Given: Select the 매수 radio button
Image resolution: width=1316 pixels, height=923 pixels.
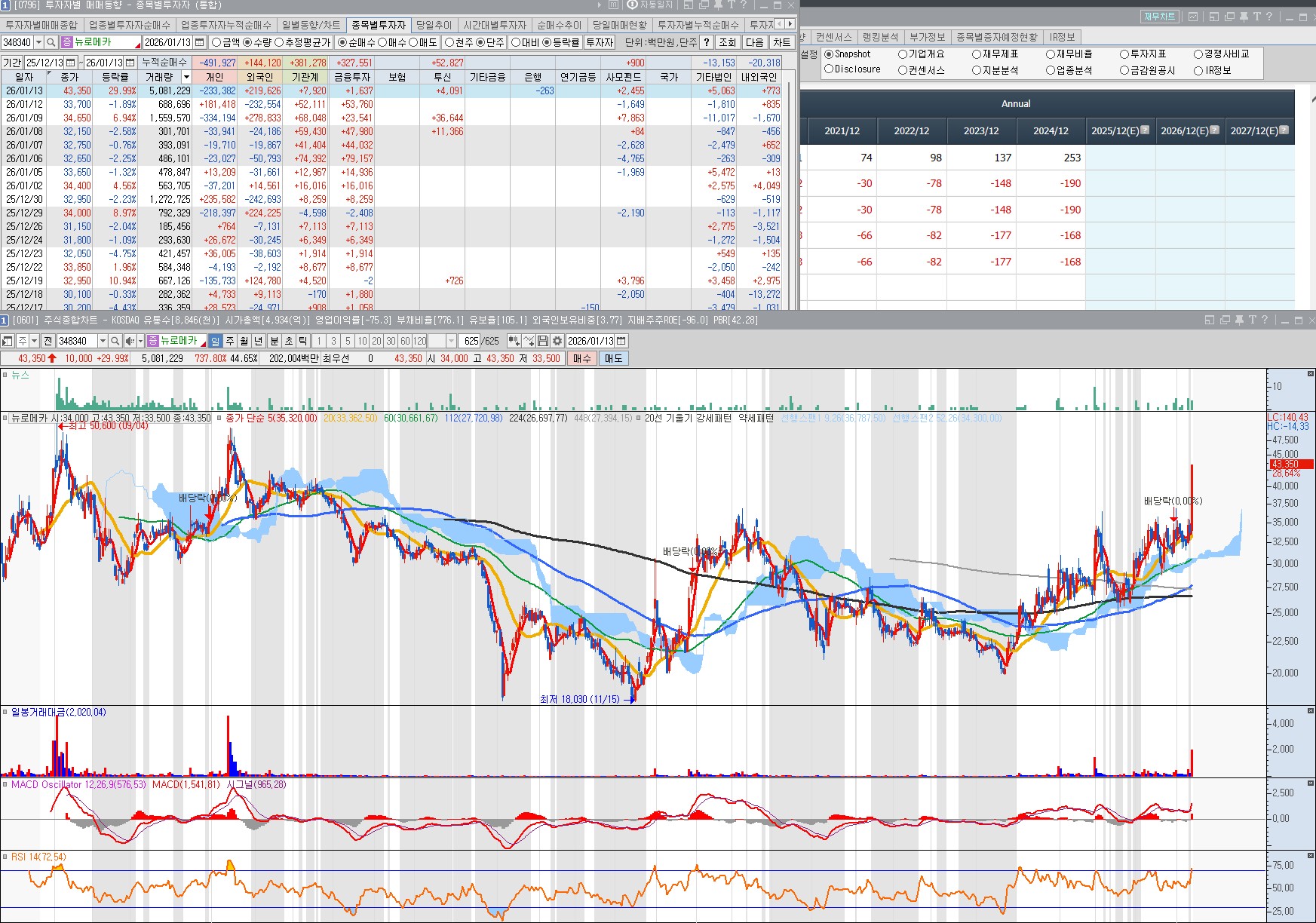Looking at the screenshot, I should (x=382, y=42).
